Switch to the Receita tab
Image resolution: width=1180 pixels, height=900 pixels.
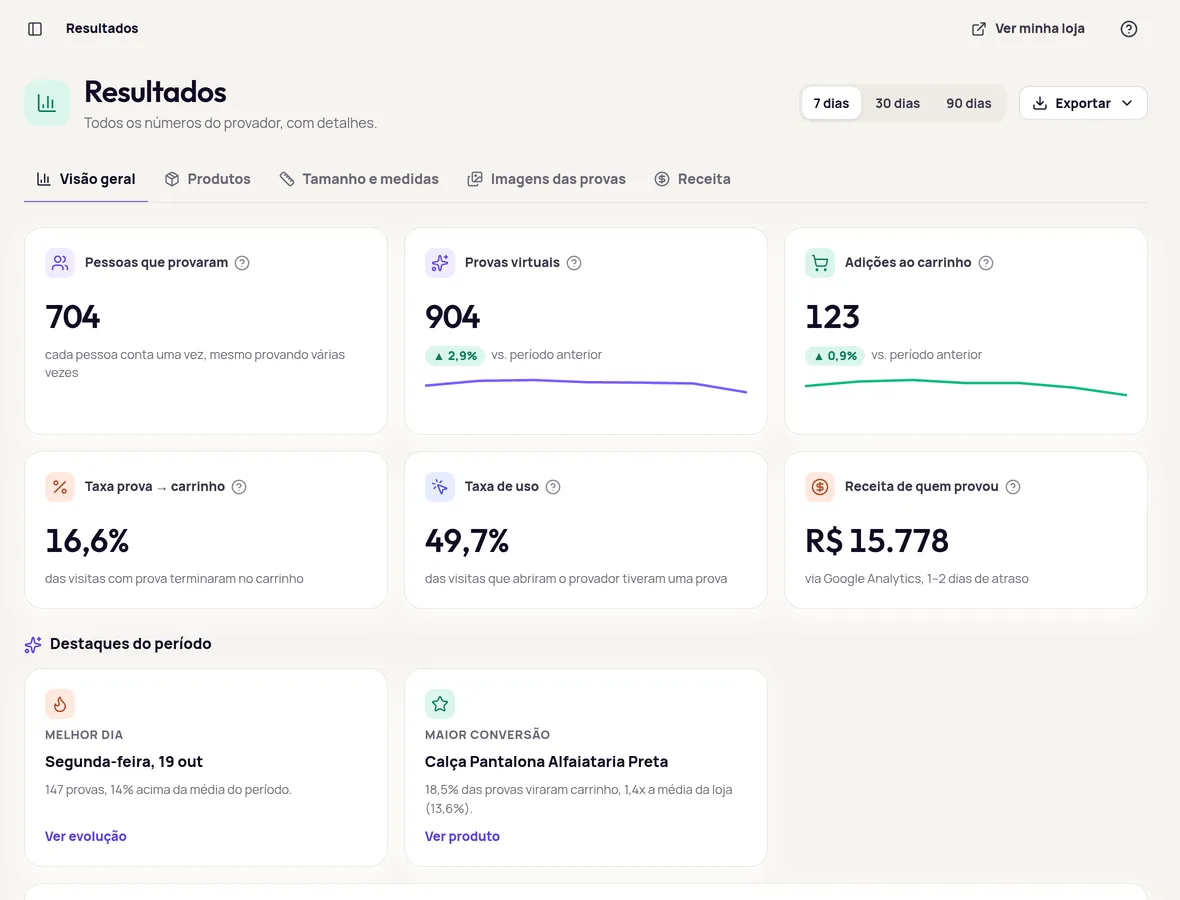[x=692, y=179]
